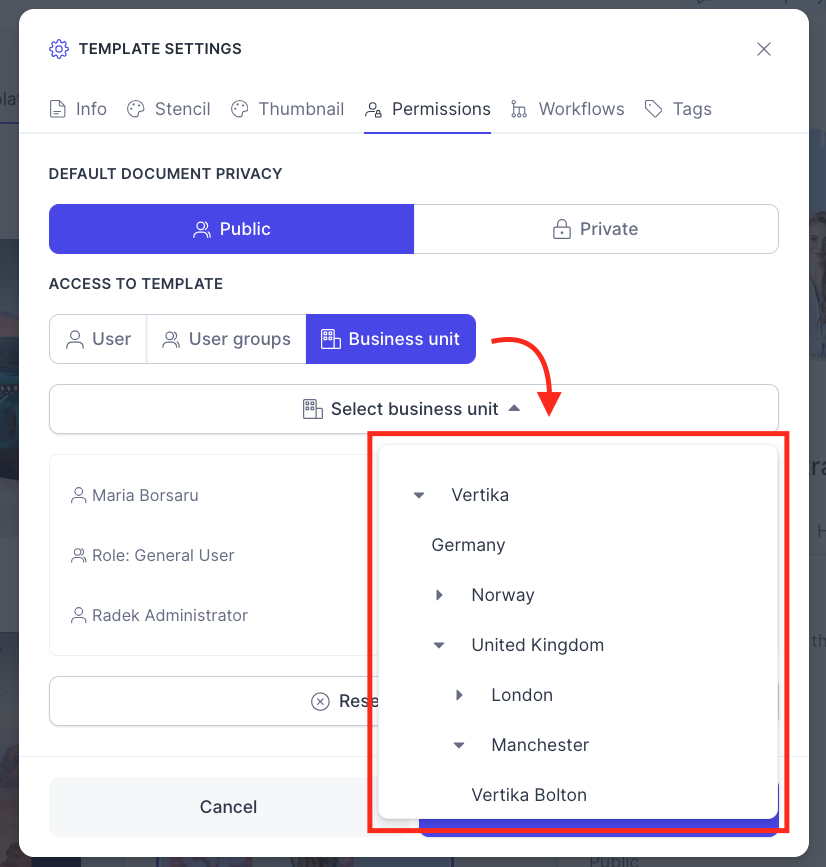Image resolution: width=826 pixels, height=867 pixels.
Task: Click the Cancel button
Action: [x=228, y=807]
